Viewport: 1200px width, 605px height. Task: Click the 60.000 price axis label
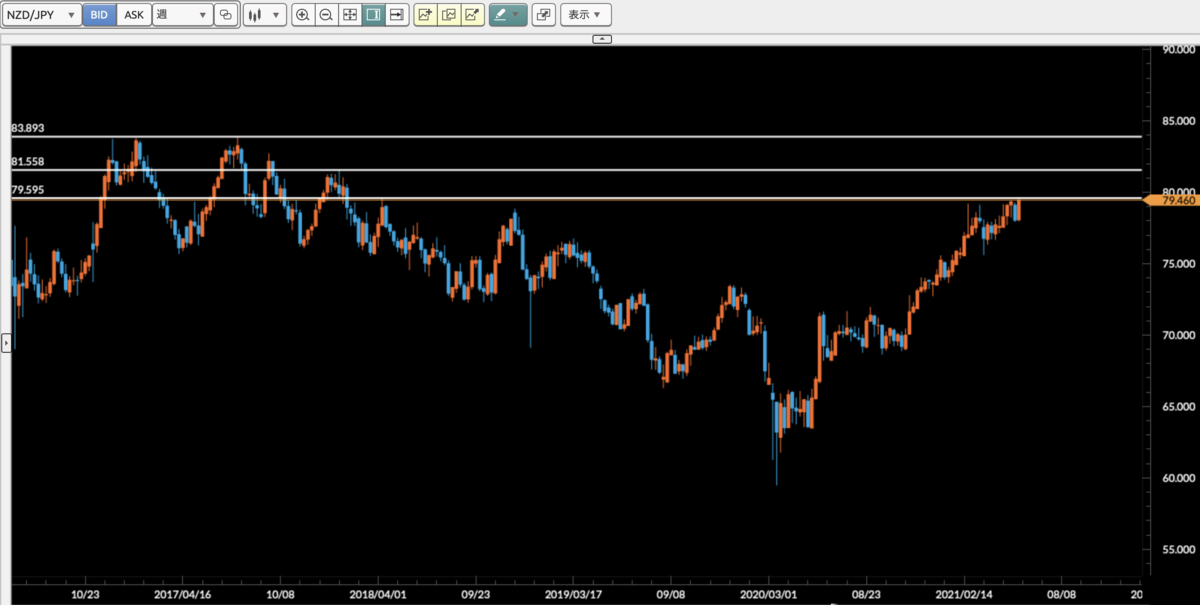click(1179, 478)
